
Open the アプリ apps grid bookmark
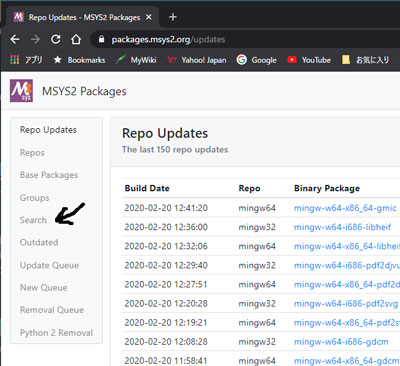tap(26, 60)
